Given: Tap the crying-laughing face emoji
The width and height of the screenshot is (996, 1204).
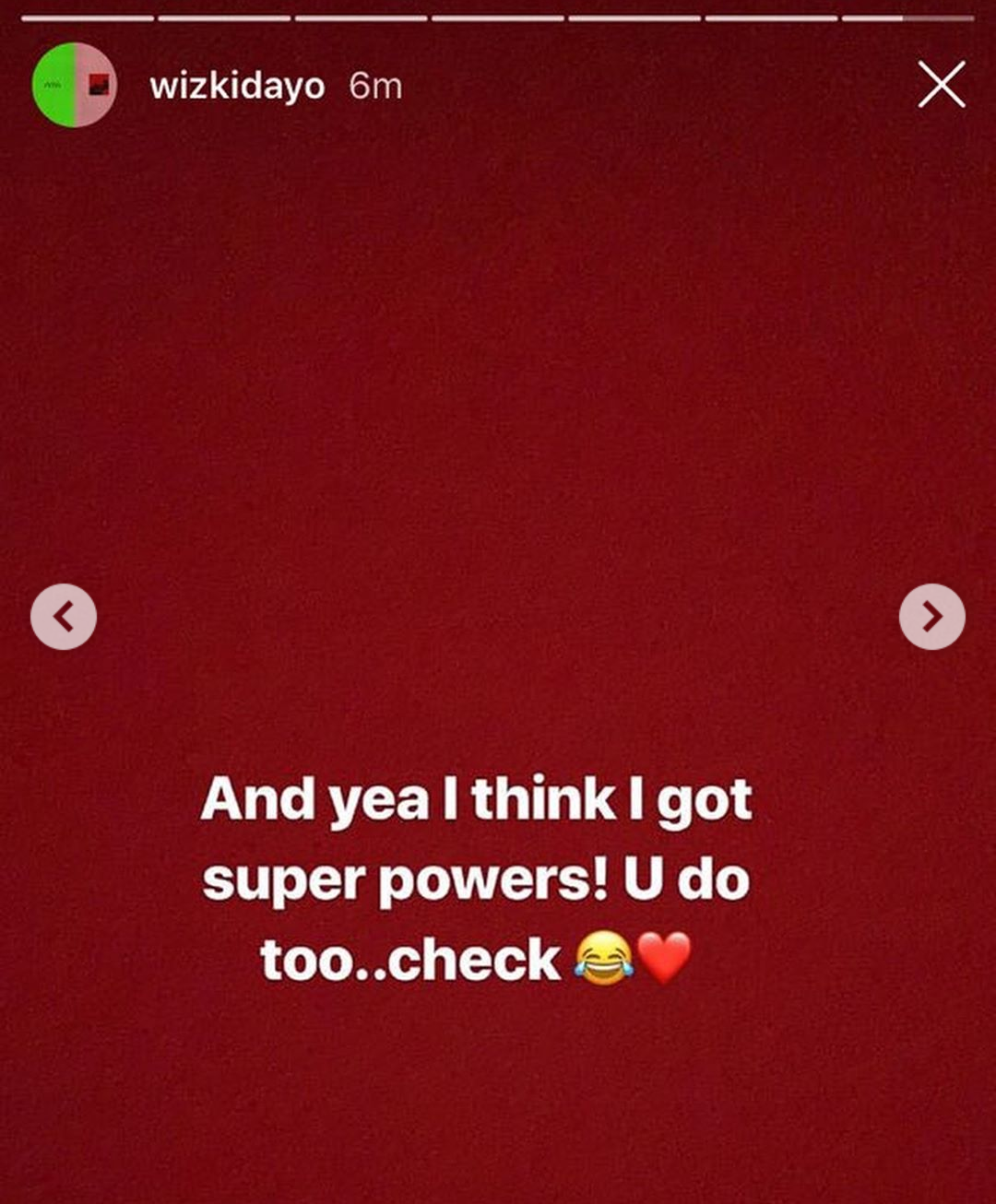Looking at the screenshot, I should click(604, 958).
